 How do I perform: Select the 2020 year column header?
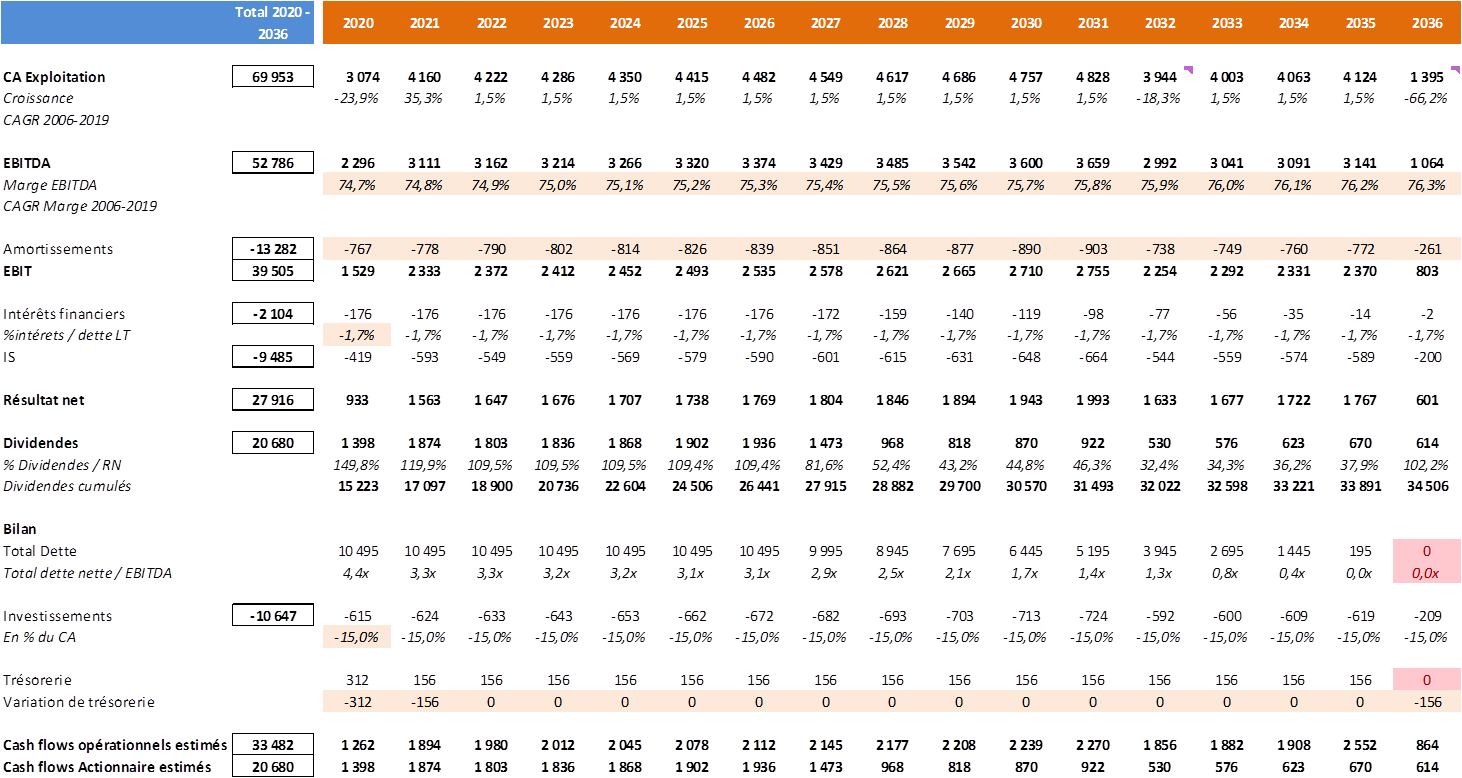(358, 23)
